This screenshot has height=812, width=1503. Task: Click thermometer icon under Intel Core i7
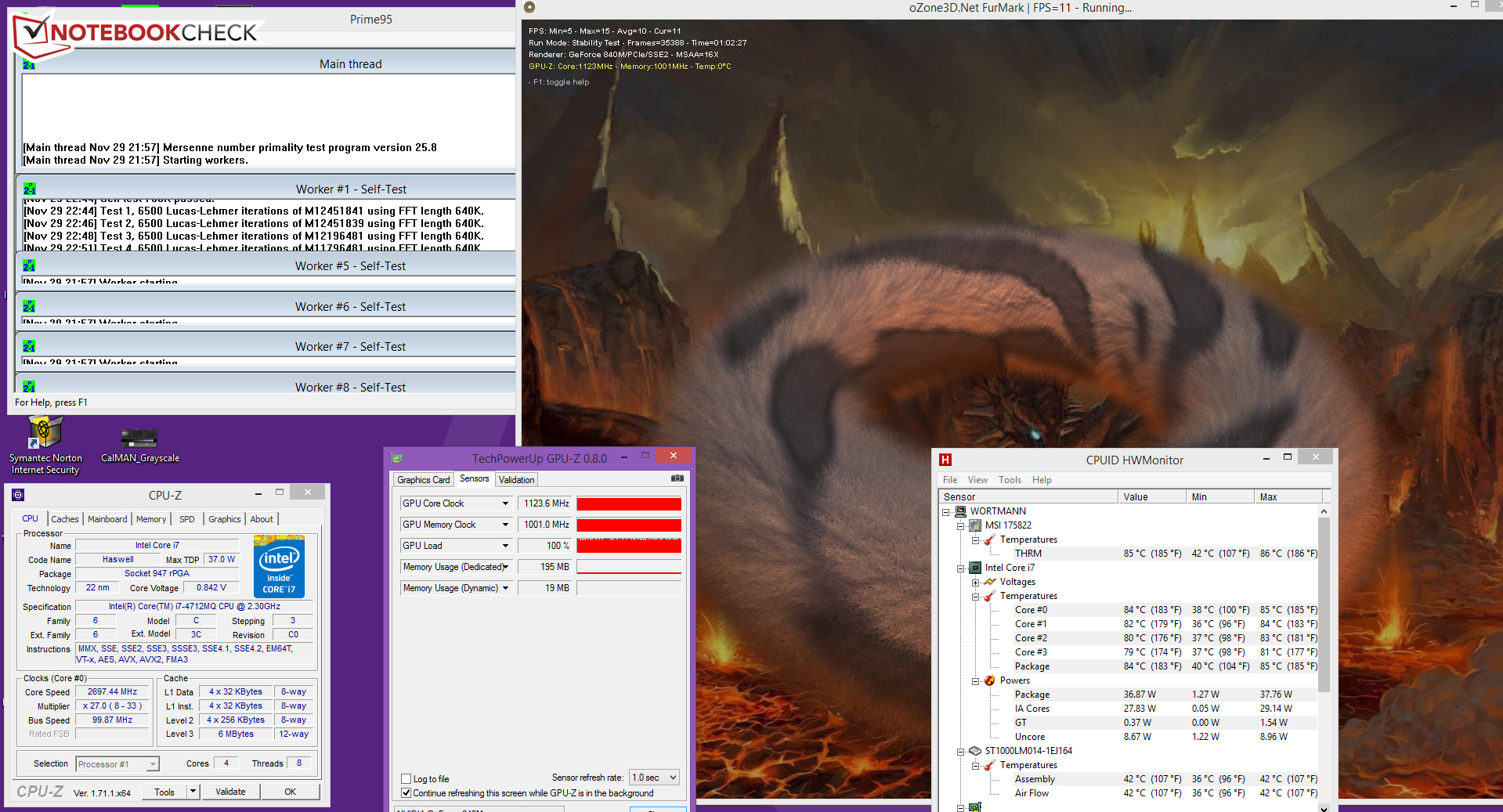[x=990, y=596]
